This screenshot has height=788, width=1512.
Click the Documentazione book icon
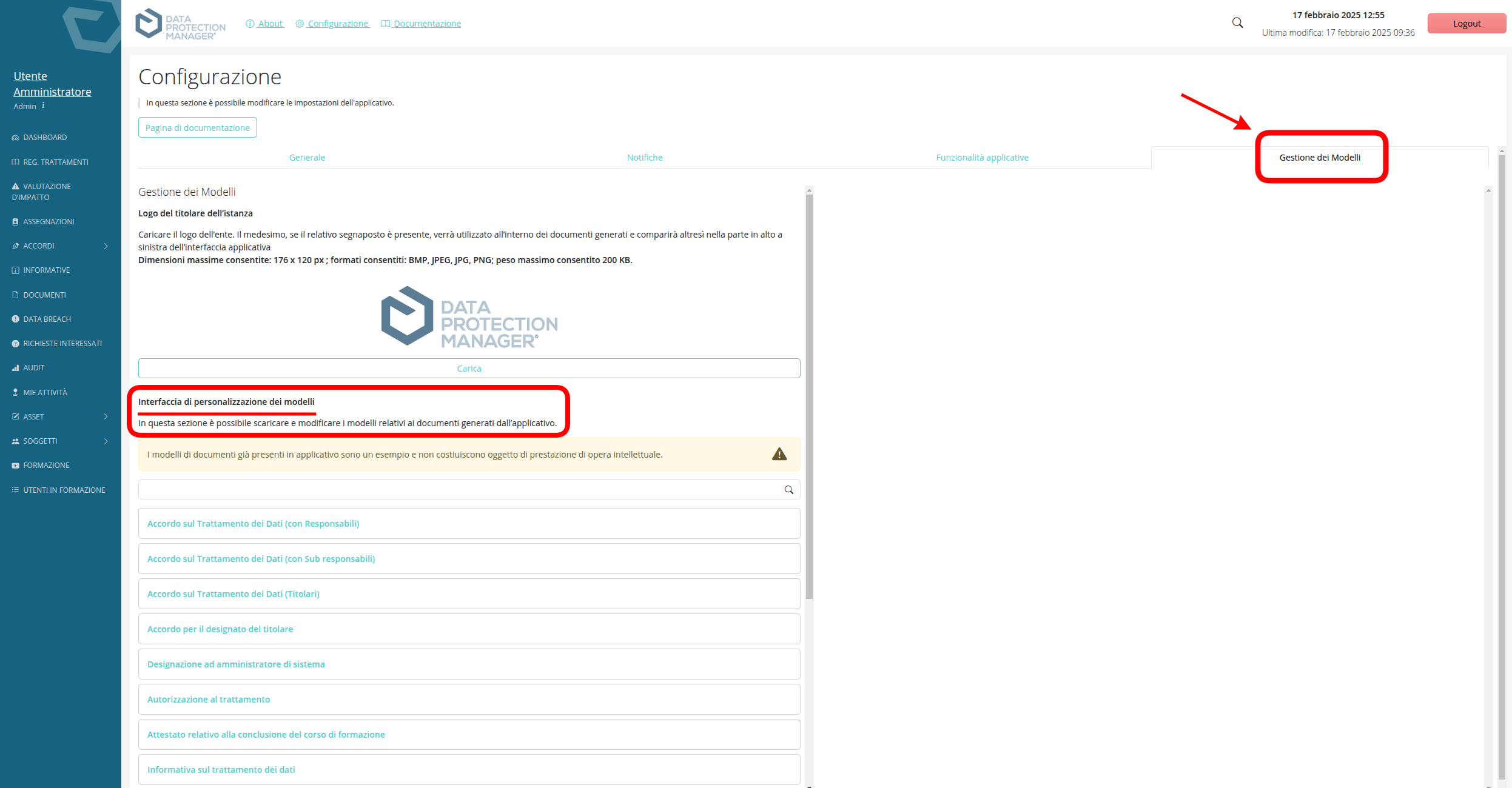click(385, 24)
